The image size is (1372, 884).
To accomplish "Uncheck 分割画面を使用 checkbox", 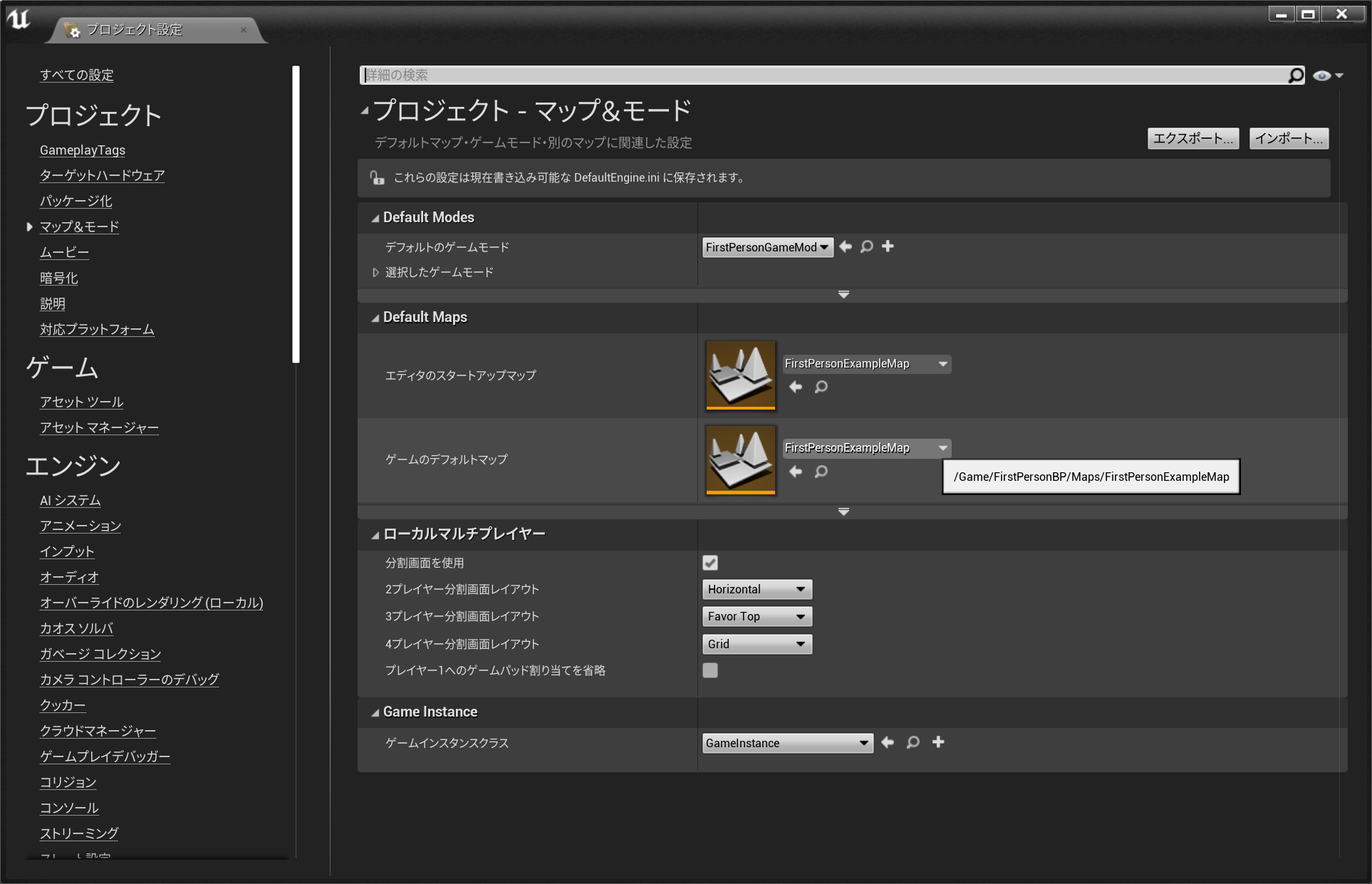I will coord(710,563).
